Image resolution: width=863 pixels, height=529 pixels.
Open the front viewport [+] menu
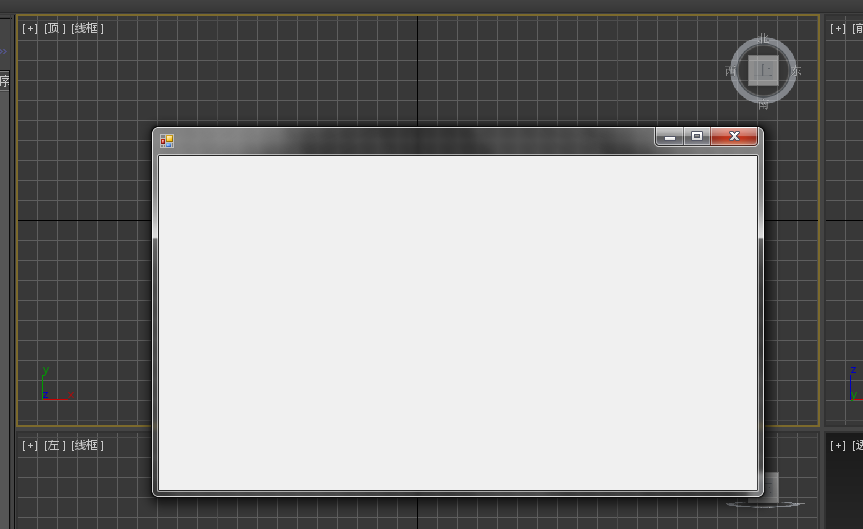coord(838,29)
